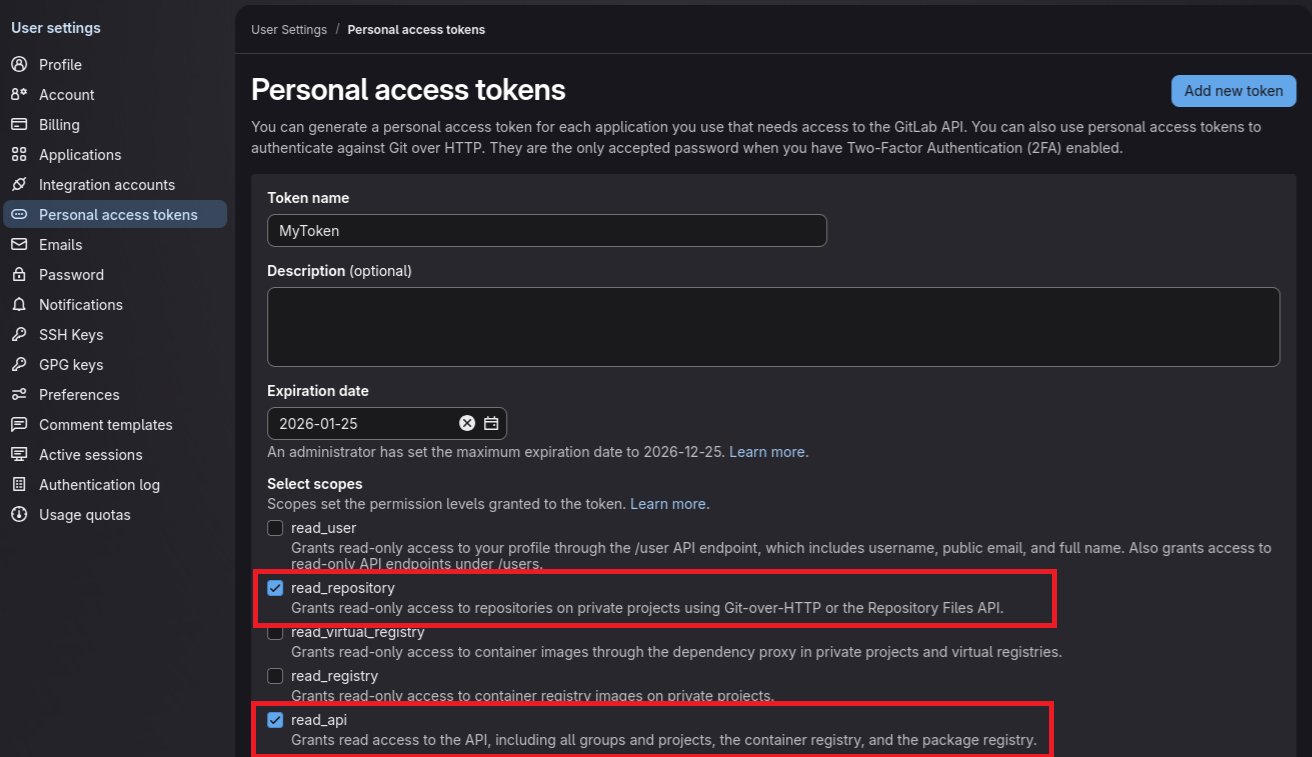Image resolution: width=1312 pixels, height=757 pixels.
Task: Click the SSH Keys key icon
Action: (19, 334)
